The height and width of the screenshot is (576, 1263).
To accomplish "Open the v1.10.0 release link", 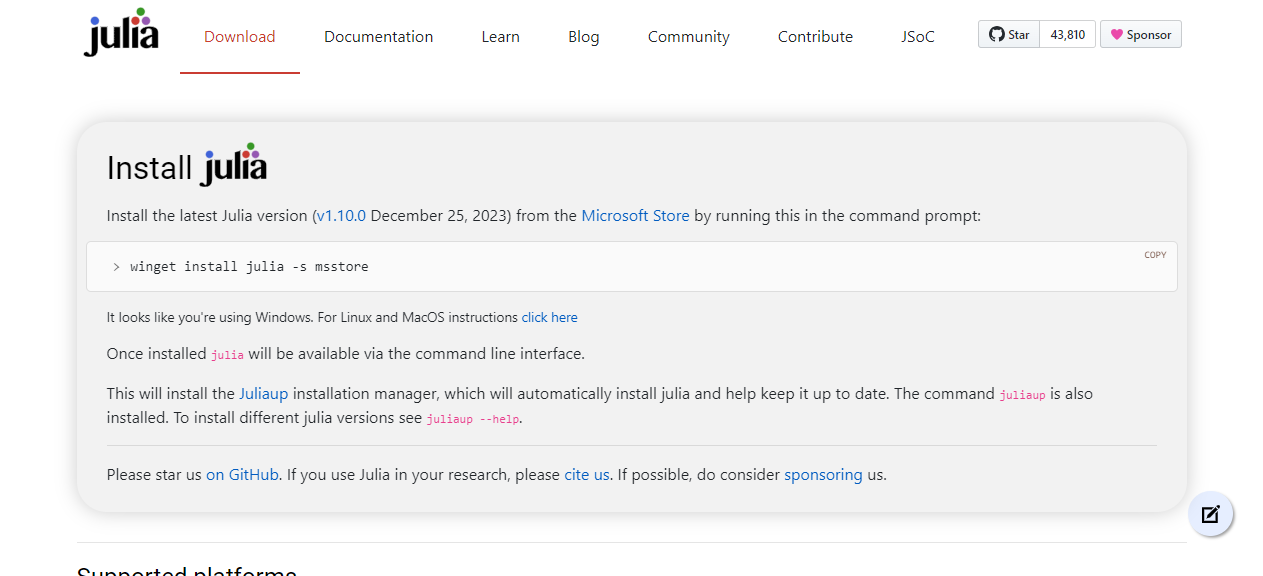I will [x=341, y=215].
